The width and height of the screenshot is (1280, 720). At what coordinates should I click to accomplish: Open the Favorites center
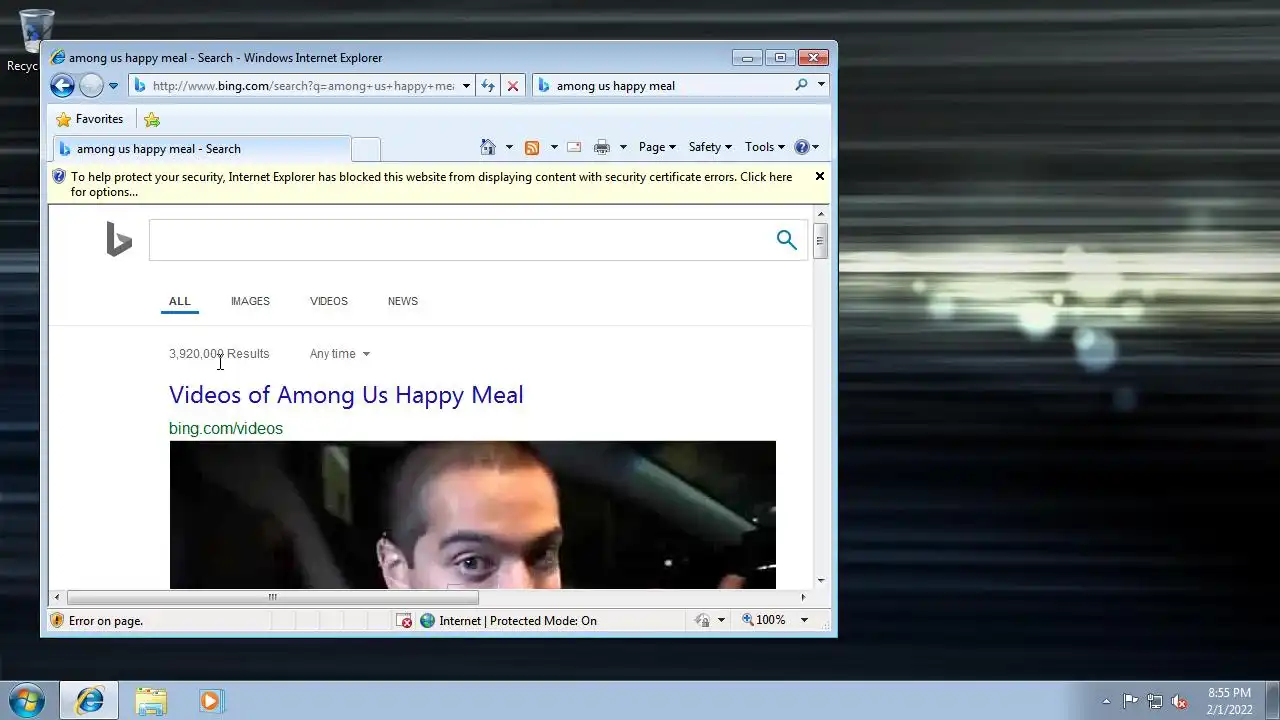[90, 119]
